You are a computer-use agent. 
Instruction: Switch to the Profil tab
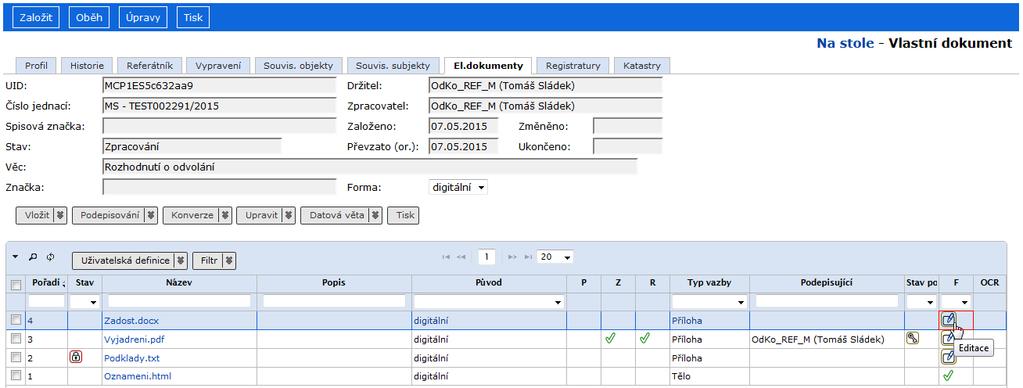pyautogui.click(x=37, y=65)
